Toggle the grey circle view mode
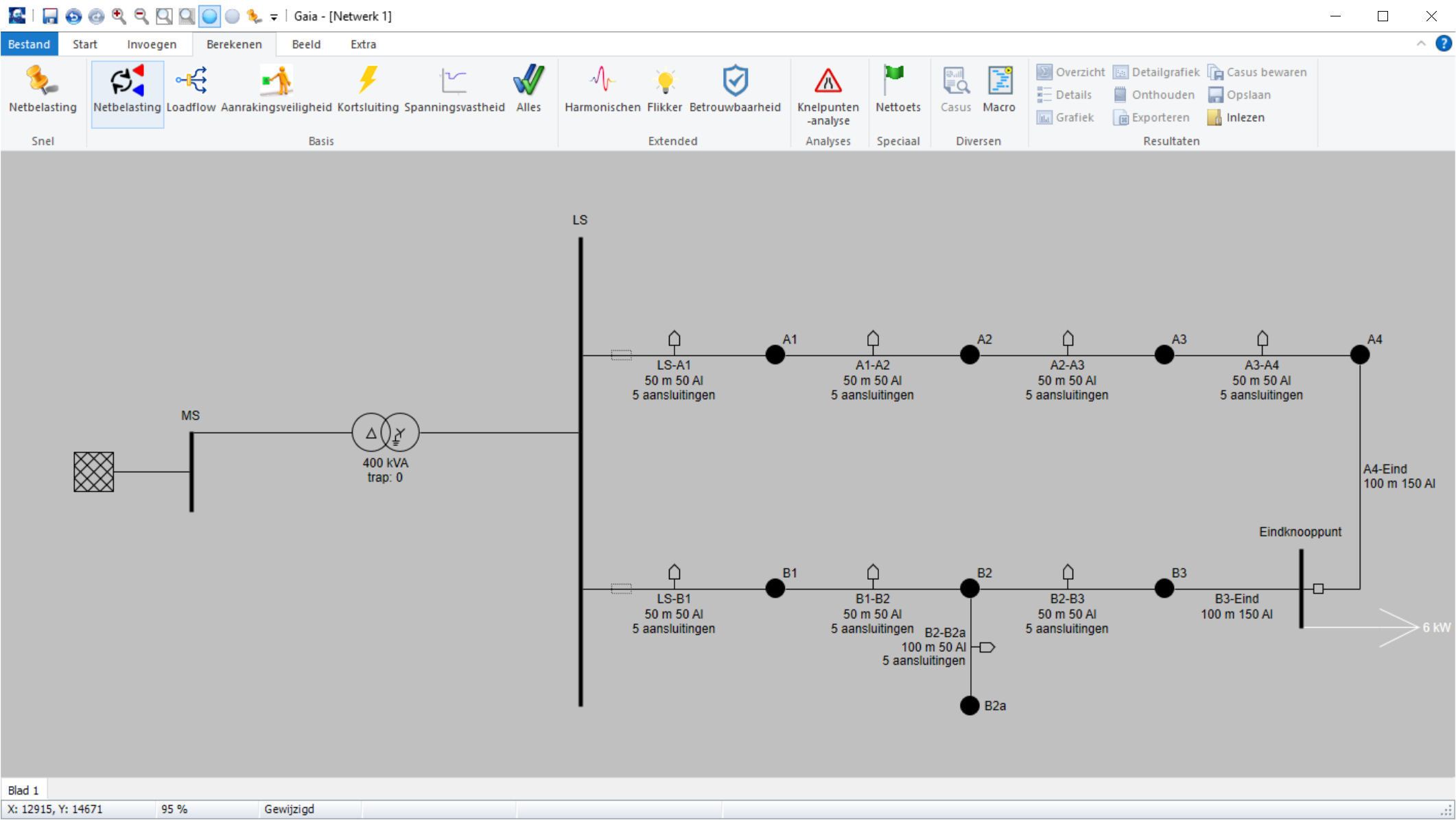This screenshot has height=820, width=1456. click(232, 16)
